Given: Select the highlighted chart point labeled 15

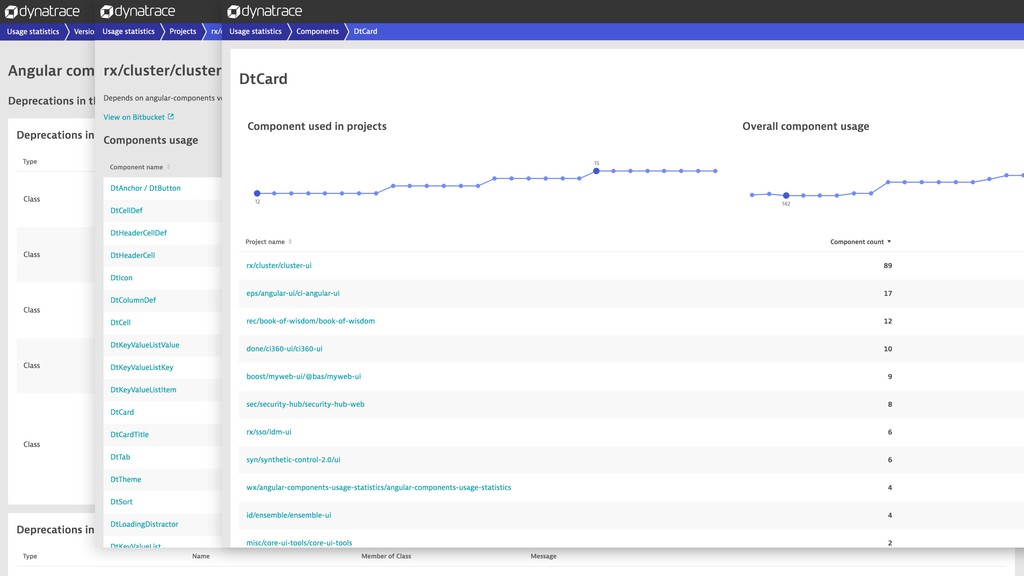Looking at the screenshot, I should coord(596,171).
